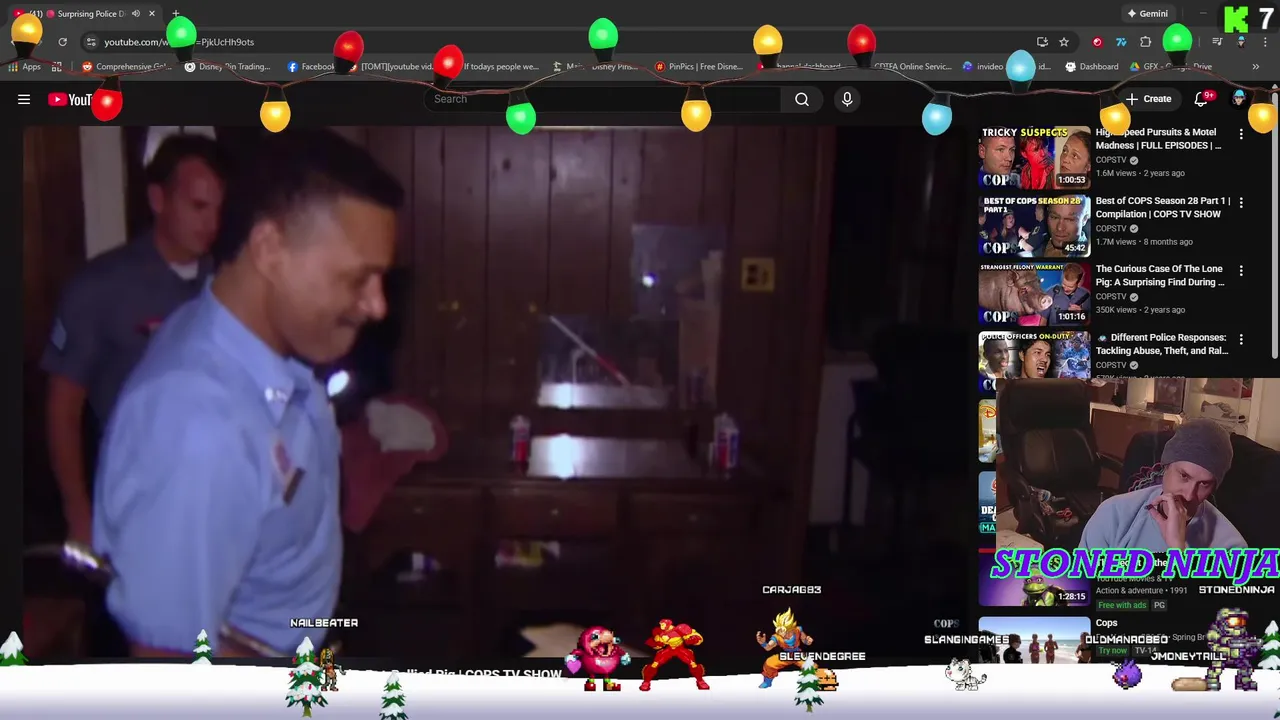This screenshot has height=720, width=1280.
Task: Open browser media controls icon
Action: click(1217, 42)
